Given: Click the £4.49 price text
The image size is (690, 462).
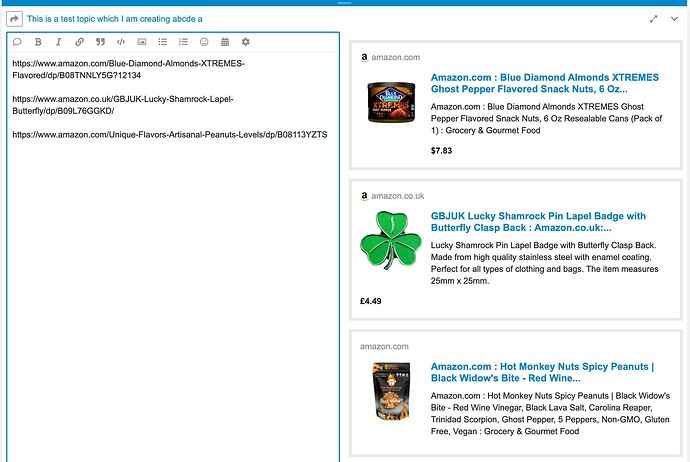Looking at the screenshot, I should click(371, 301).
